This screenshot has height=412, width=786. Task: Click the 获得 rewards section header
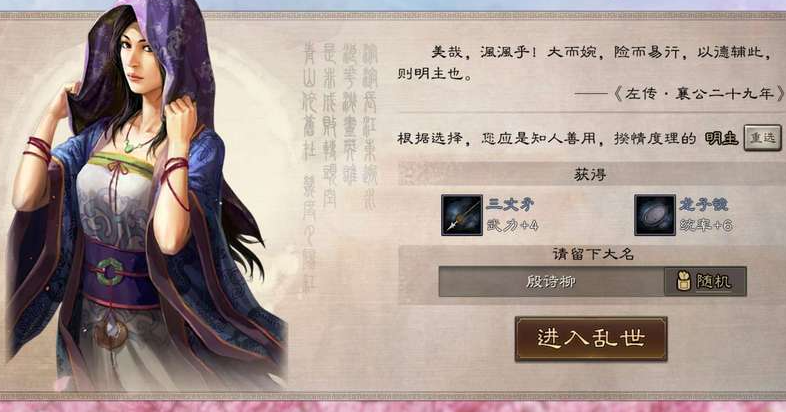[x=590, y=174]
